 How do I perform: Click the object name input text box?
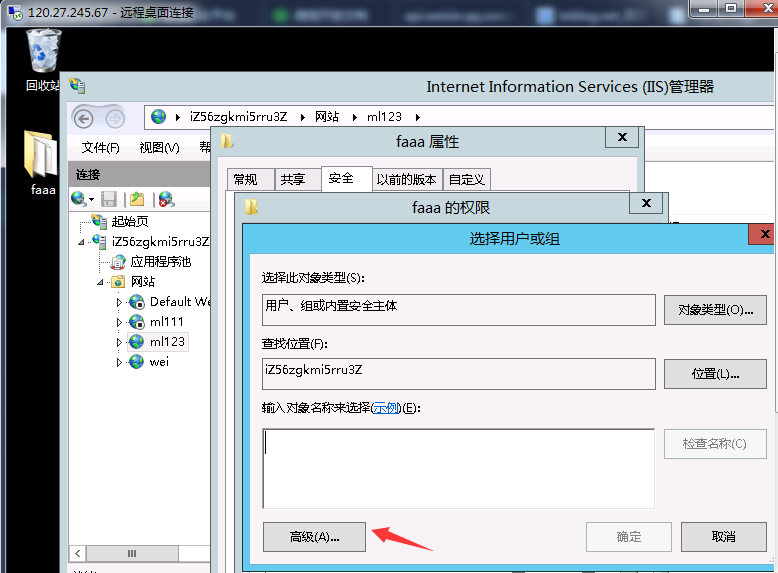(x=458, y=468)
